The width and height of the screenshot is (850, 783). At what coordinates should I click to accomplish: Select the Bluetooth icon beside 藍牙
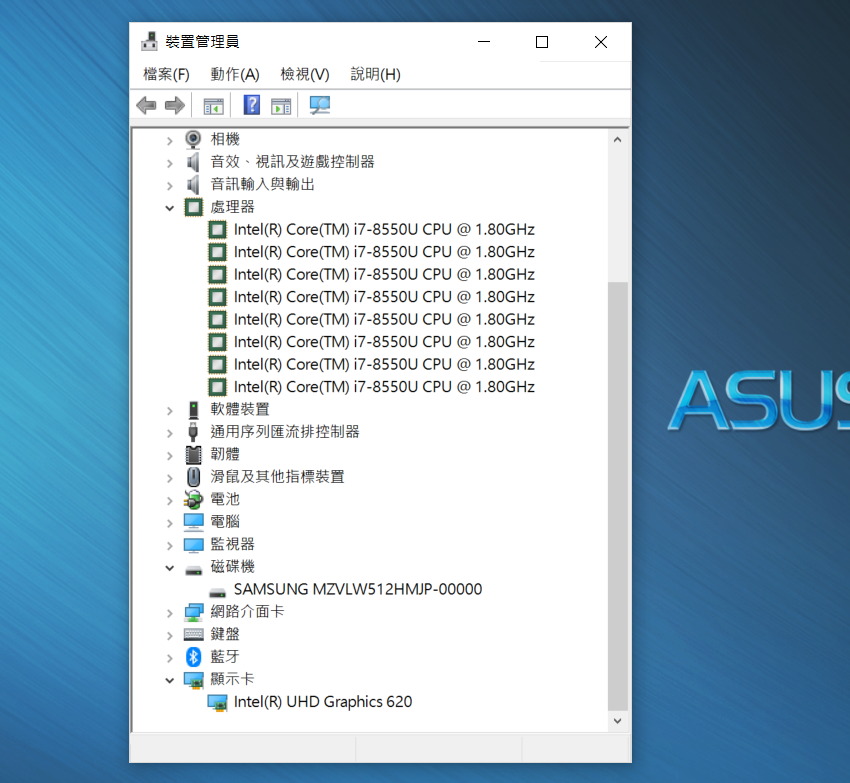point(194,657)
